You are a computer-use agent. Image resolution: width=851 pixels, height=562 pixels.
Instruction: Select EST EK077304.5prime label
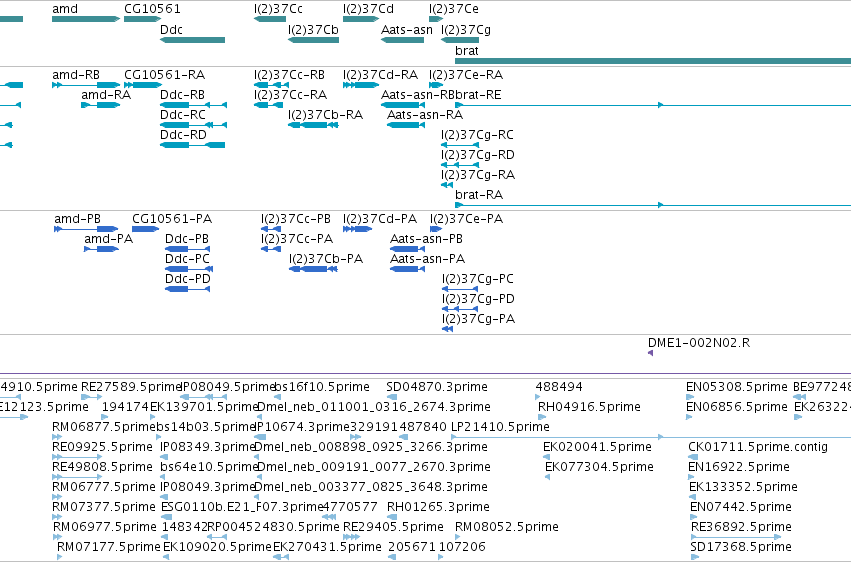599,468
